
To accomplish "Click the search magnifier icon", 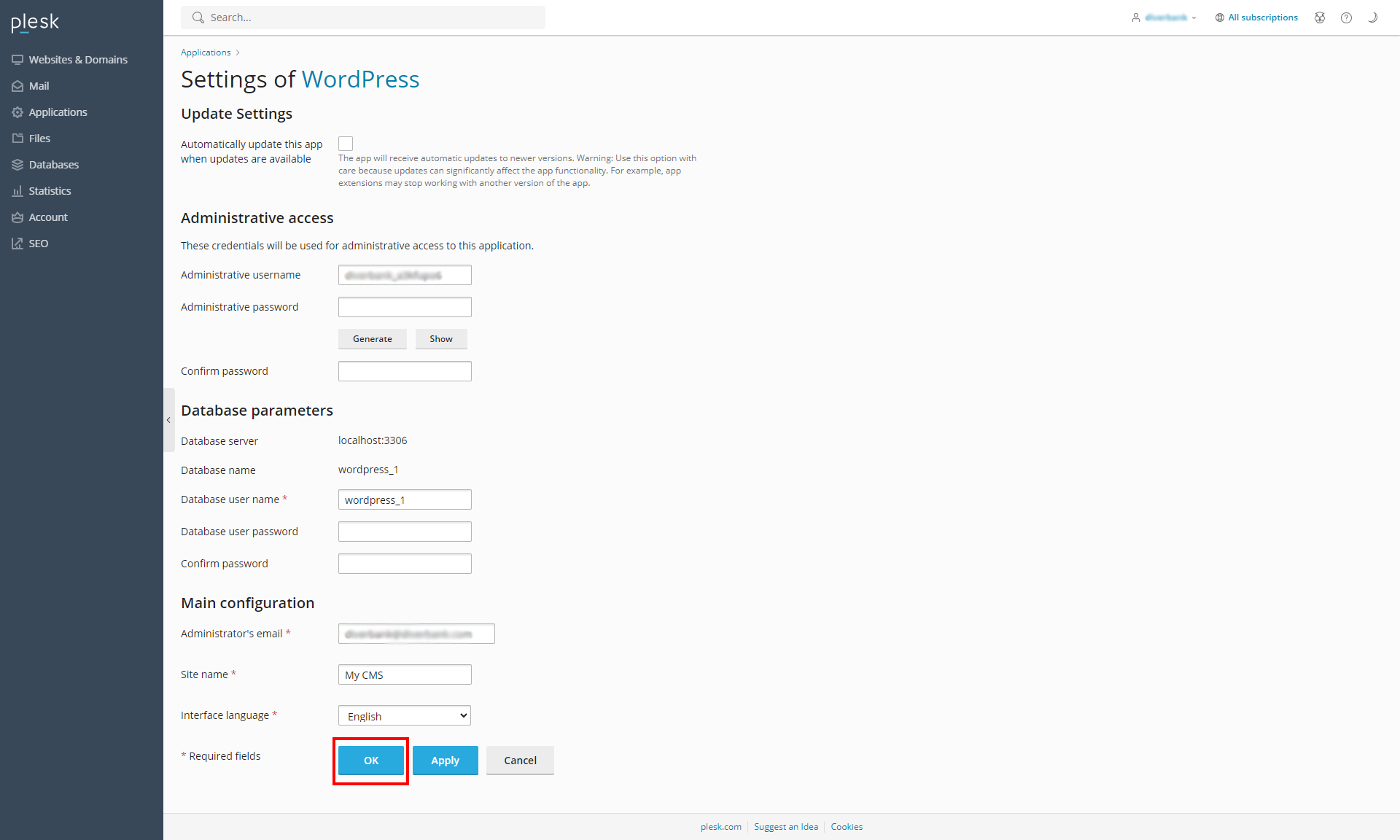I will coord(198,17).
